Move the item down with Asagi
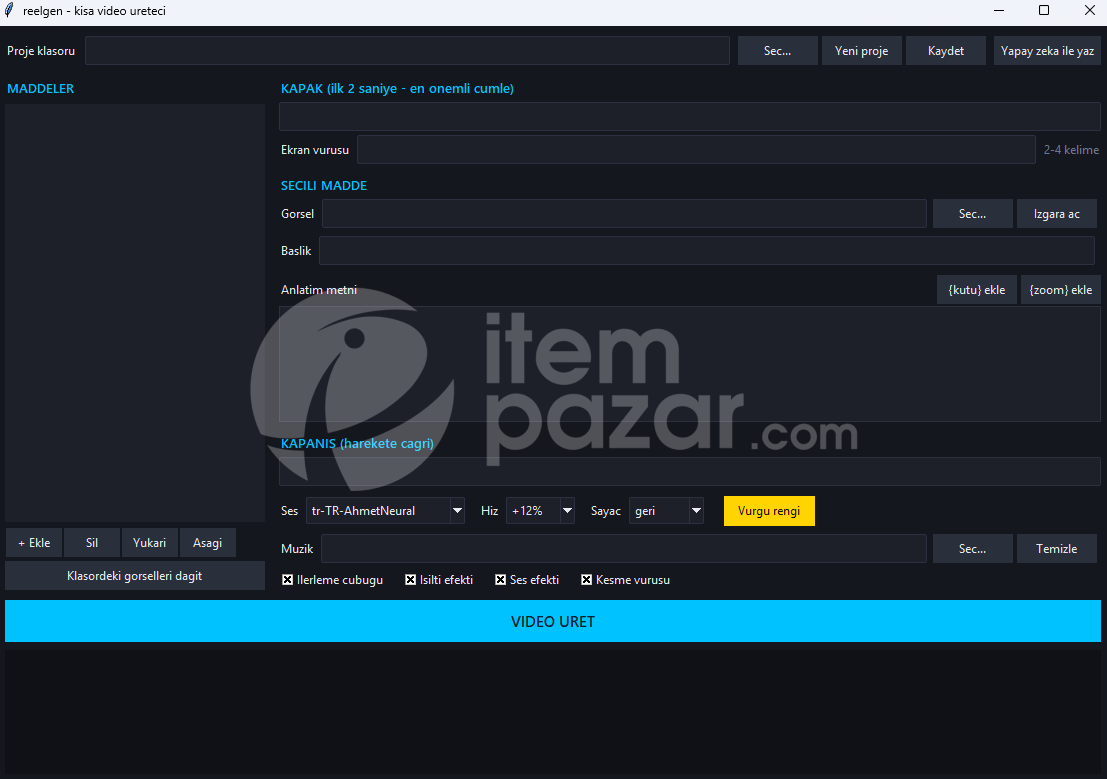 click(x=208, y=542)
